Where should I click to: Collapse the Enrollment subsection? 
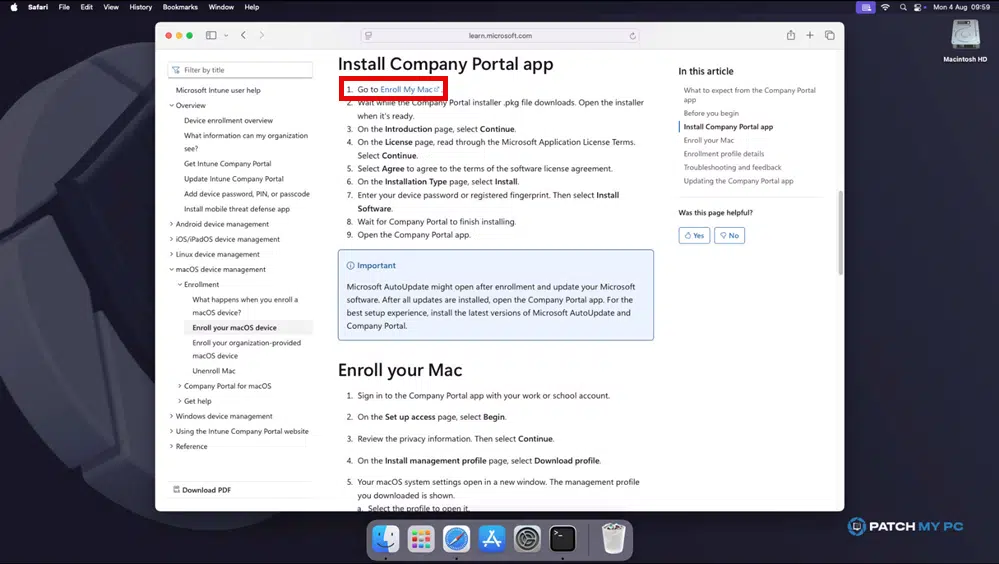(x=180, y=284)
